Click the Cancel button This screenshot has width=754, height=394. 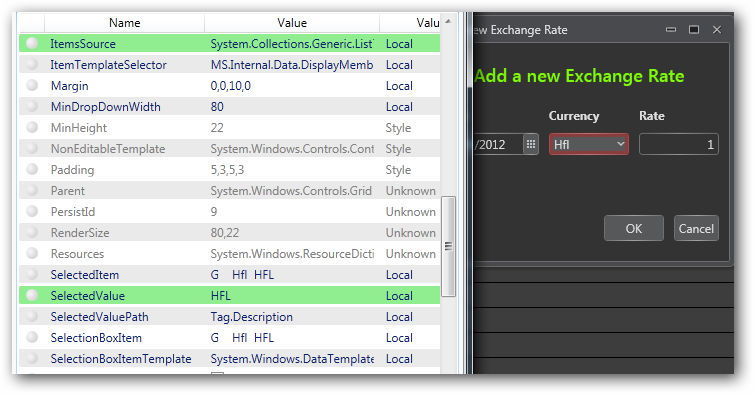696,228
